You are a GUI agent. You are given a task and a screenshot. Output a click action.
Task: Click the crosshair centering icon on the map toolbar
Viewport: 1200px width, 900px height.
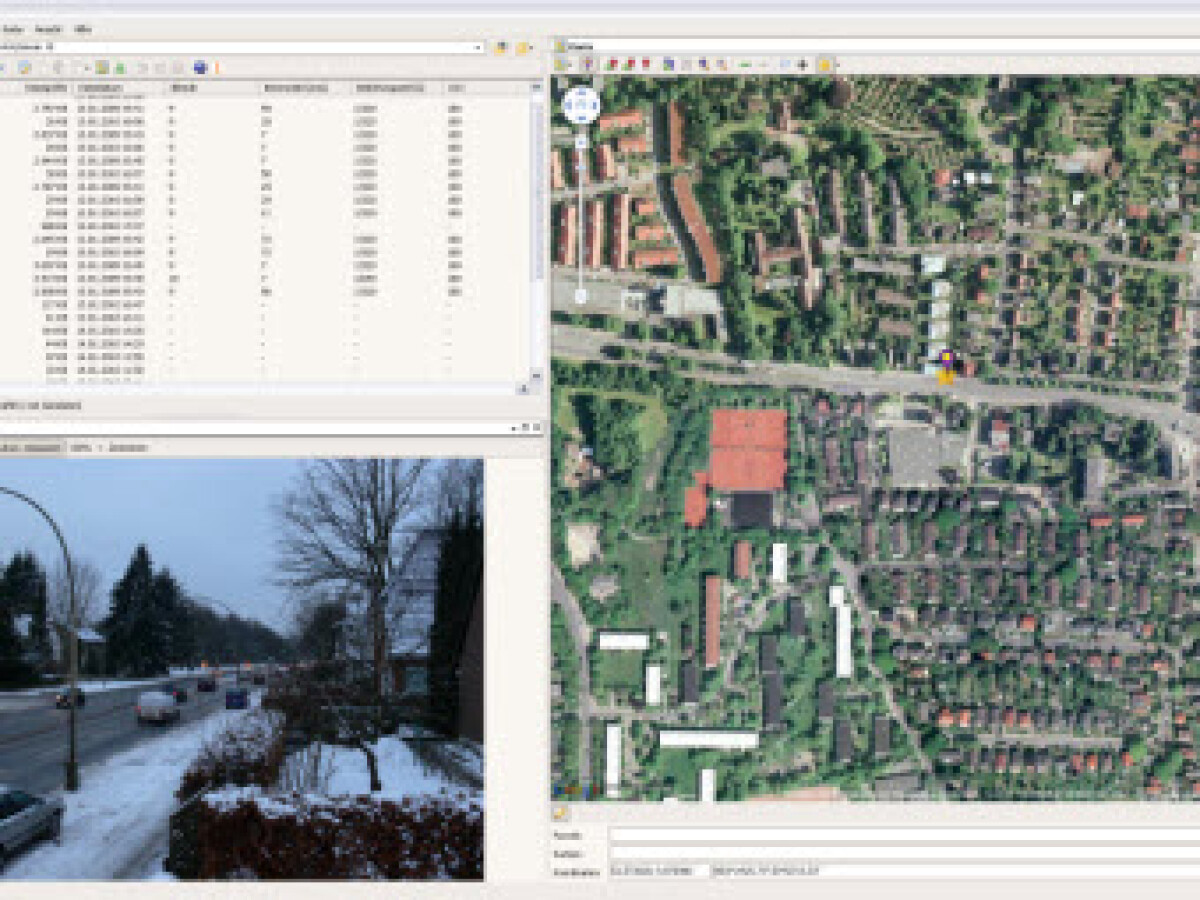tap(802, 63)
